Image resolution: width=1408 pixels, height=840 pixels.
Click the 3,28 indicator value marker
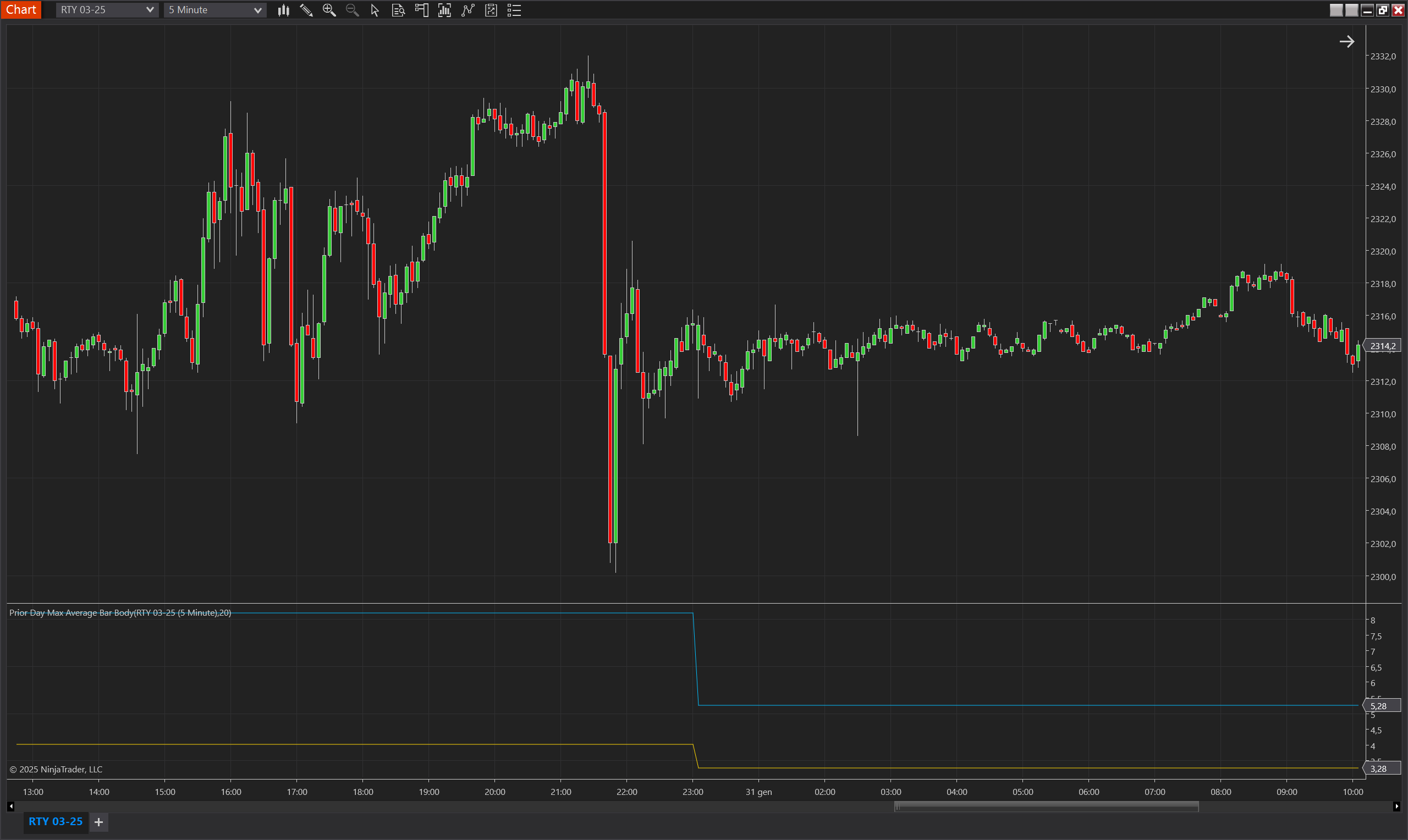(1382, 769)
